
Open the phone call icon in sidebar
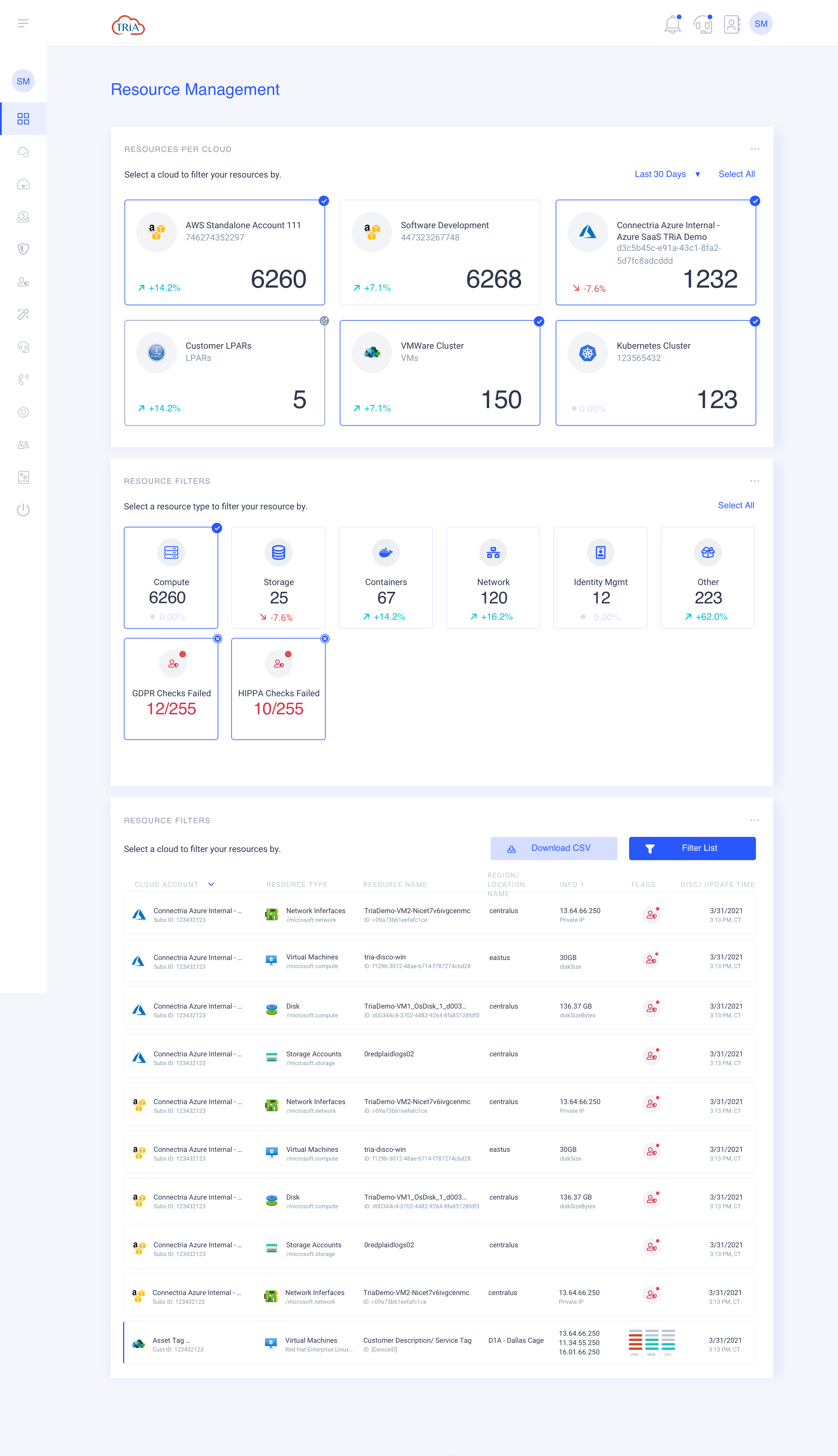tap(23, 379)
